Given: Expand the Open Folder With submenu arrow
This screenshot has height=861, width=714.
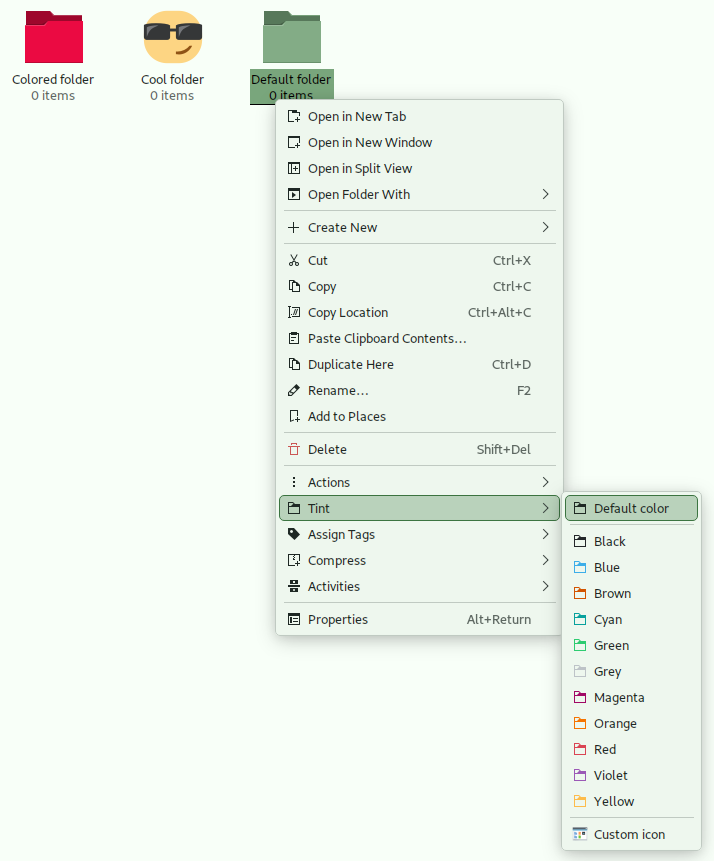Looking at the screenshot, I should coord(545,194).
